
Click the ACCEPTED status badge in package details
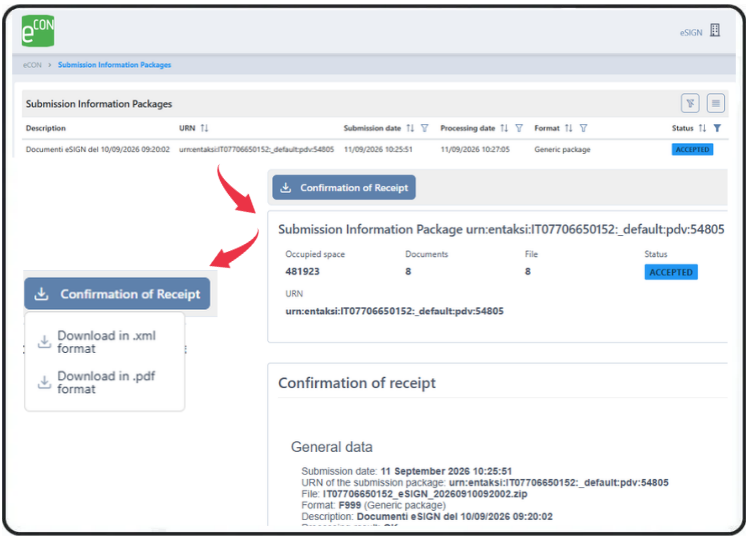(671, 272)
